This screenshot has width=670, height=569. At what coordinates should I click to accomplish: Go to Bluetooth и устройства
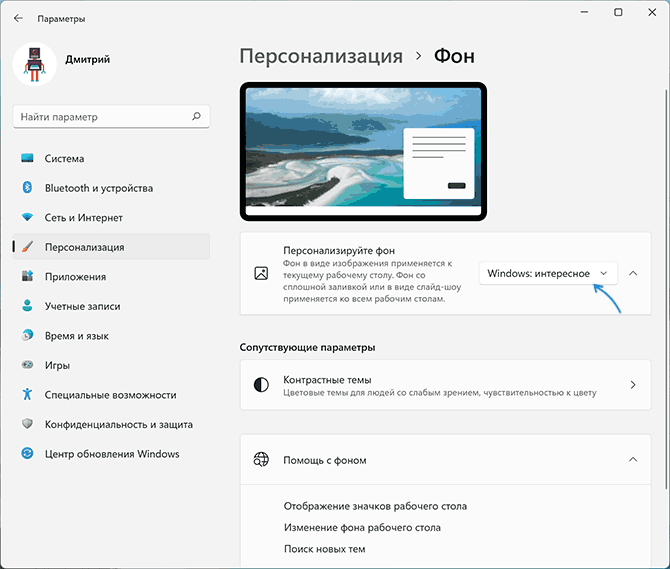[111, 188]
